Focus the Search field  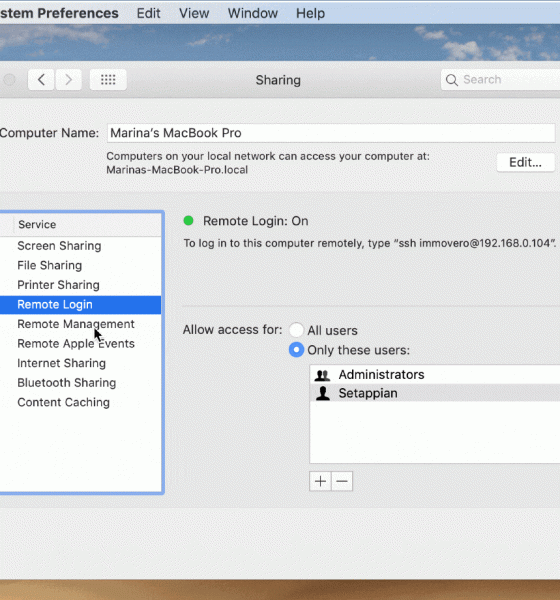pyautogui.click(x=500, y=80)
